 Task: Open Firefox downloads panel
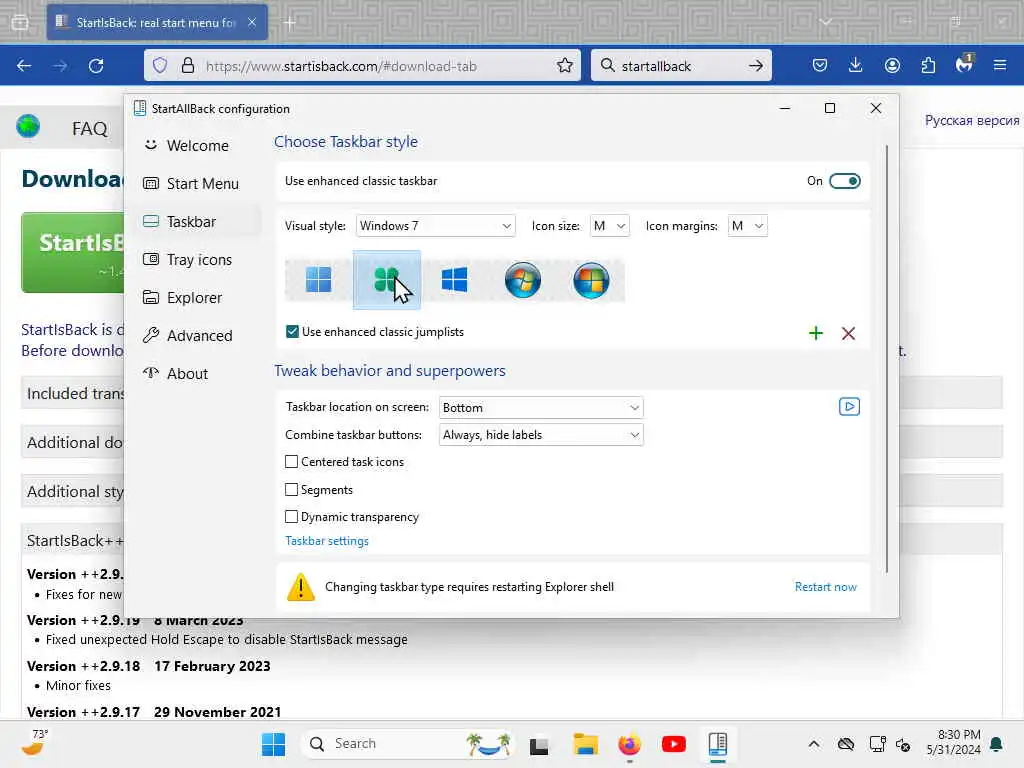[856, 65]
